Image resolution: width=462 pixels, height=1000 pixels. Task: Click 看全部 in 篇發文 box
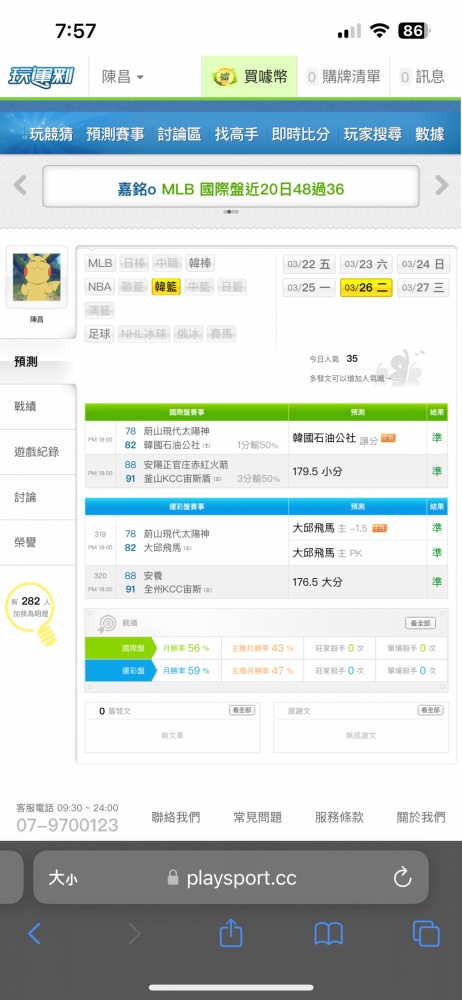242,710
